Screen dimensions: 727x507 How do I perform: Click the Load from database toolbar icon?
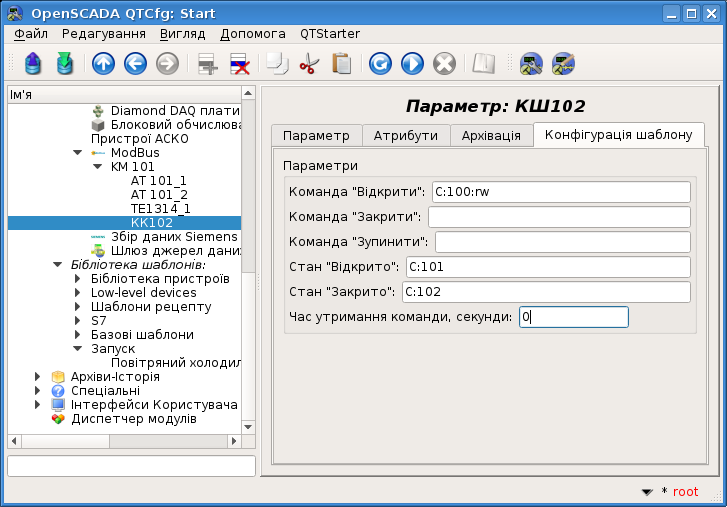coord(32,63)
